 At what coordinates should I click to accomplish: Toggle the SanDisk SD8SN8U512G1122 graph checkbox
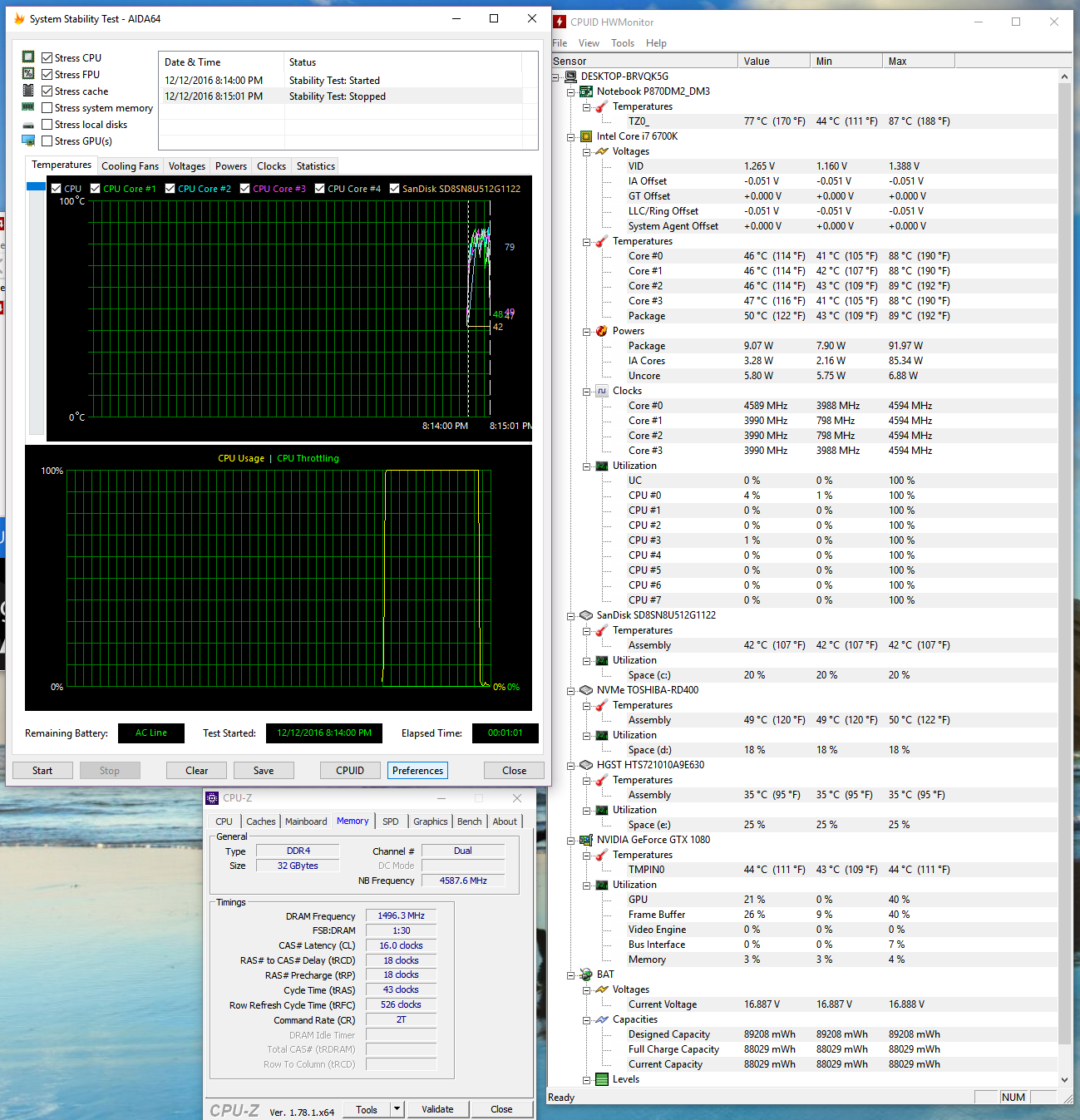coord(394,189)
